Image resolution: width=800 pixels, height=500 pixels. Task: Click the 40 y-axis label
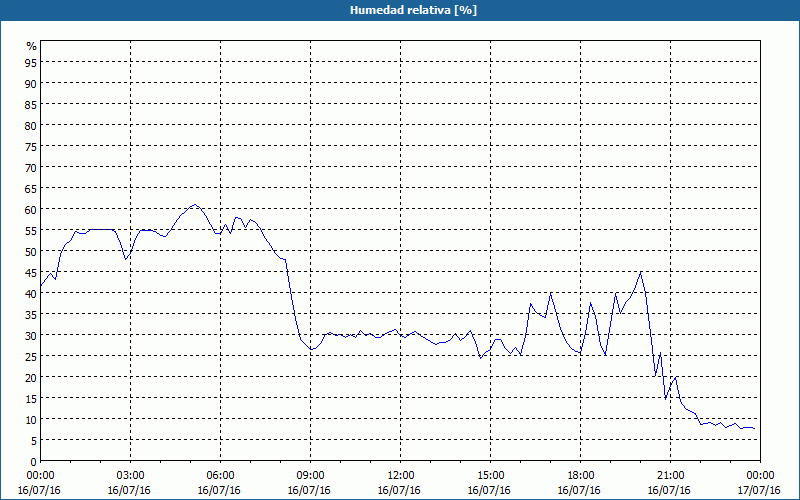click(x=31, y=293)
